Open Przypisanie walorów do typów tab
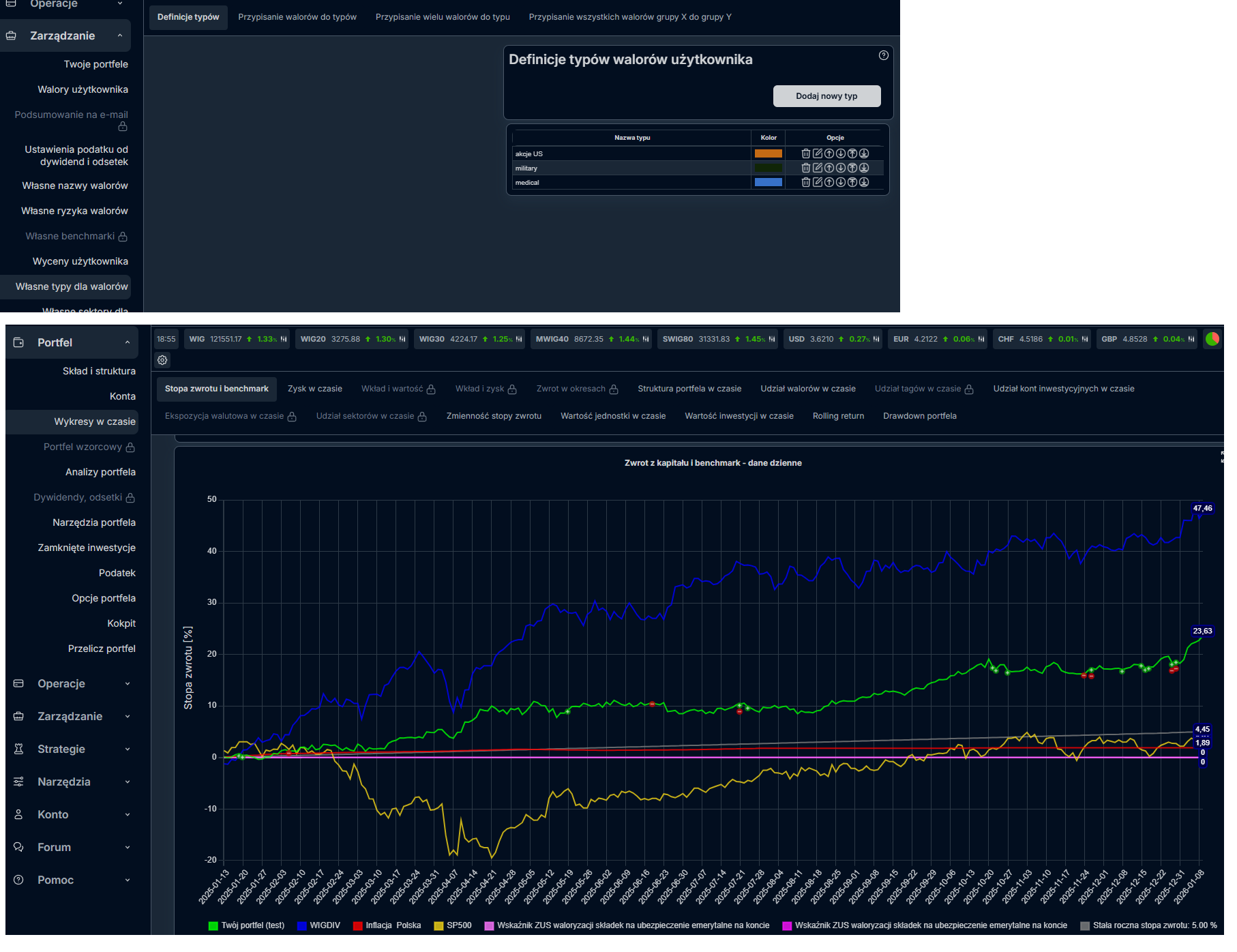This screenshot has width=1237, height=952. [297, 17]
